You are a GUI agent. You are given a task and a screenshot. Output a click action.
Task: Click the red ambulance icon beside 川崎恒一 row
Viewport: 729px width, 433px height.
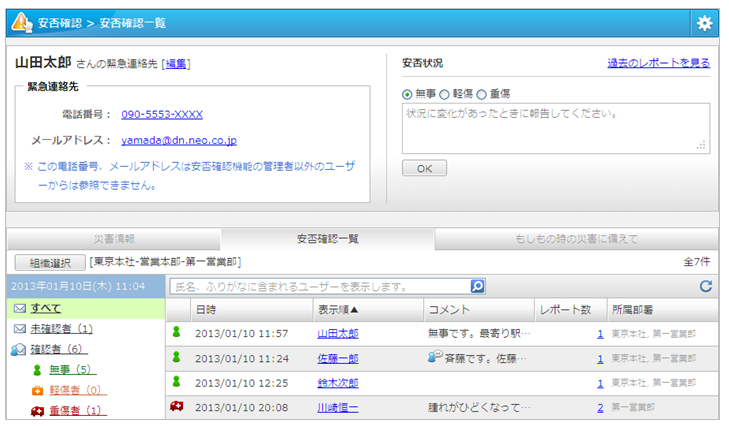(177, 407)
